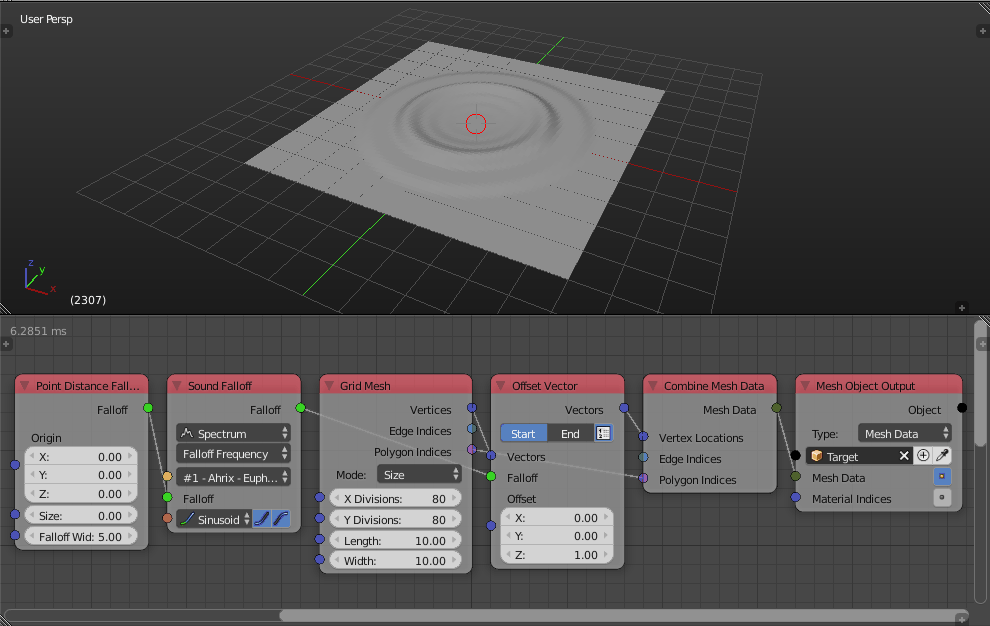The width and height of the screenshot is (990, 626).
Task: Click the Mesh Object Output Object socket
Action: [x=962, y=408]
